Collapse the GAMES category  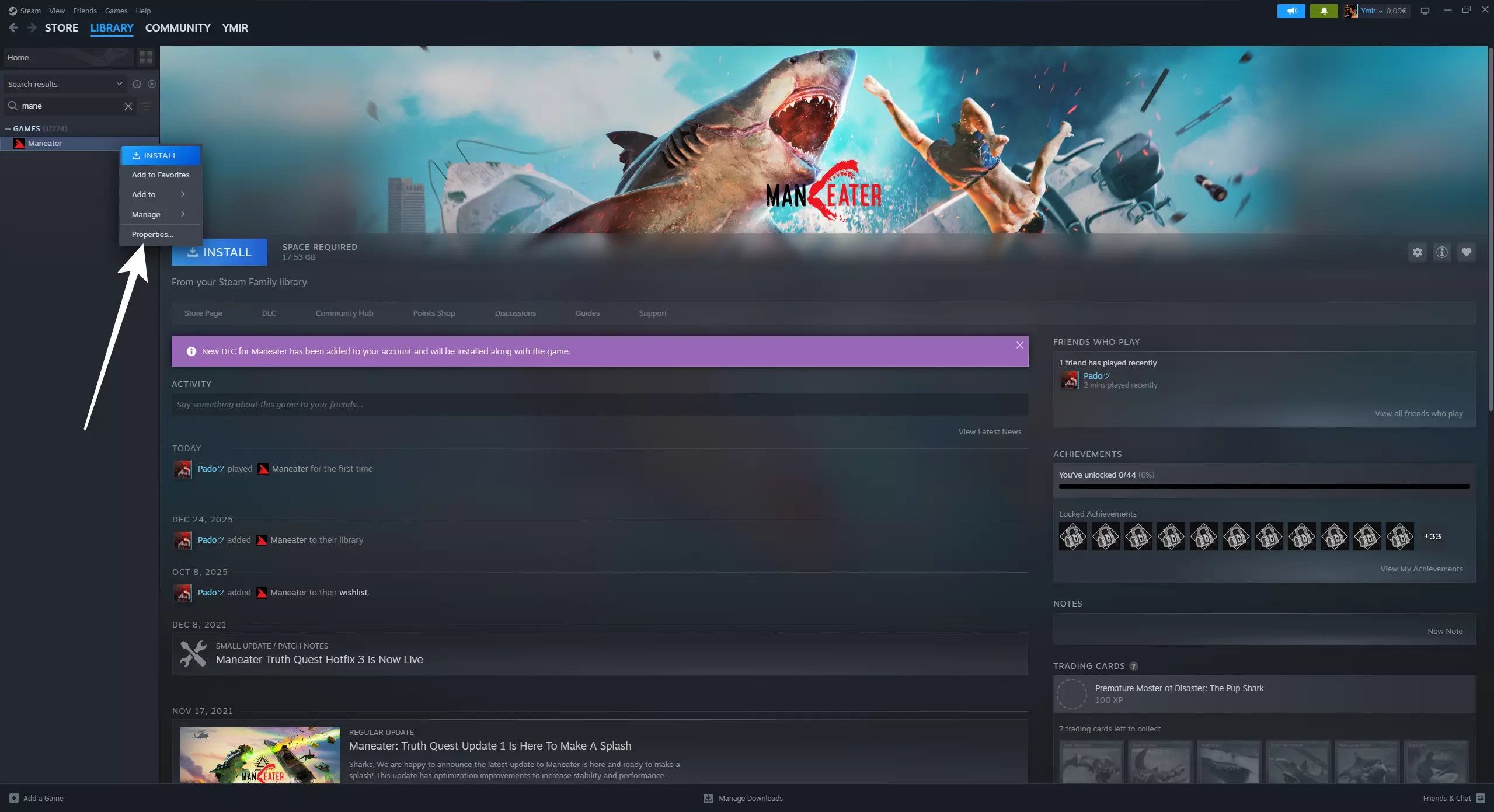[8, 128]
